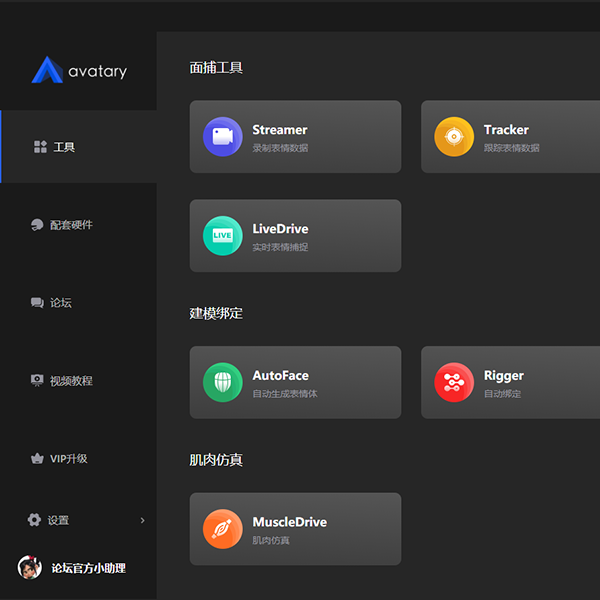The image size is (600, 600).
Task: Click the settings gear icon
Action: (x=34, y=520)
